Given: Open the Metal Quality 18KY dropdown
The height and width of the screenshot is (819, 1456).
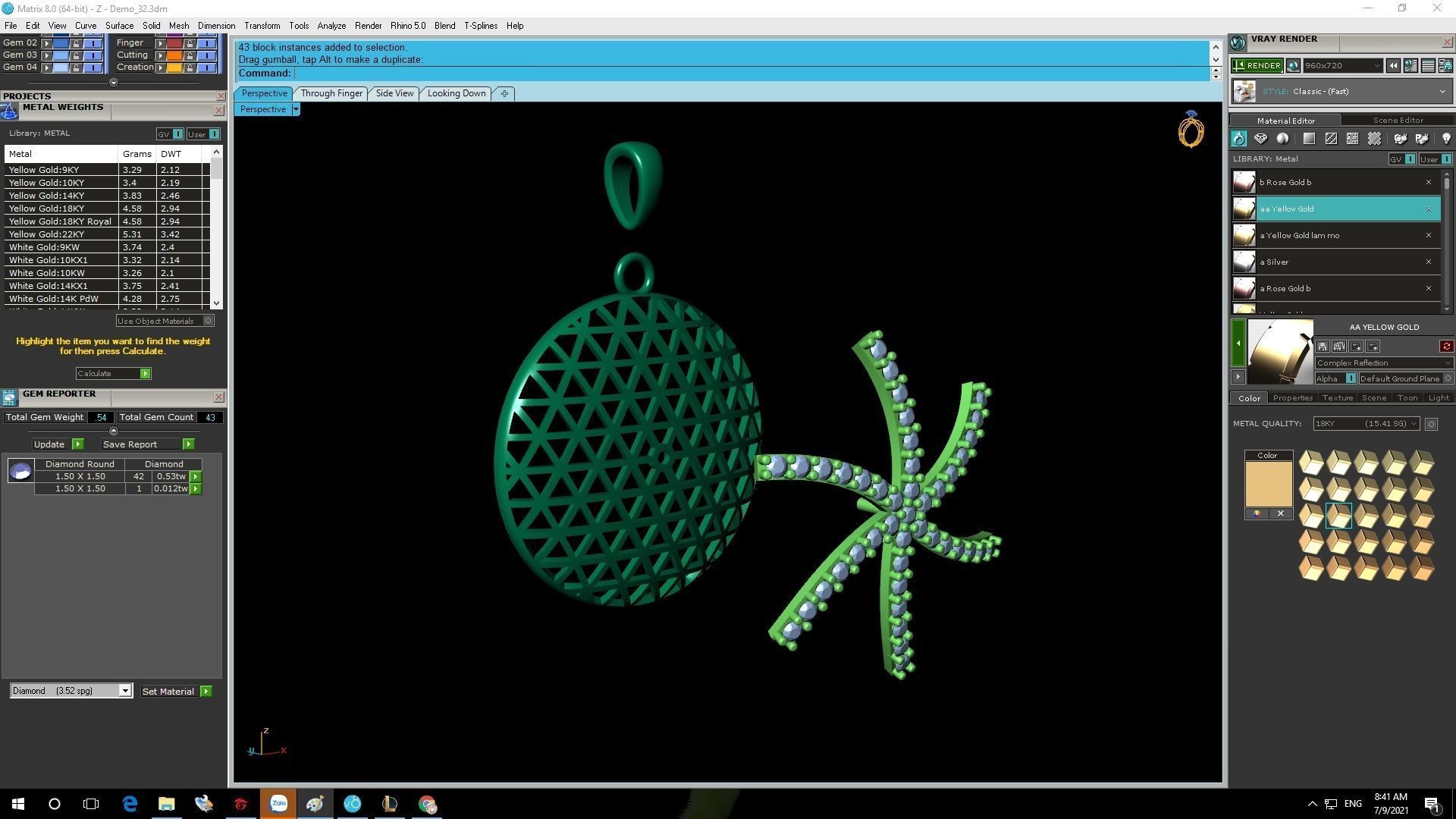Looking at the screenshot, I should (x=1366, y=424).
